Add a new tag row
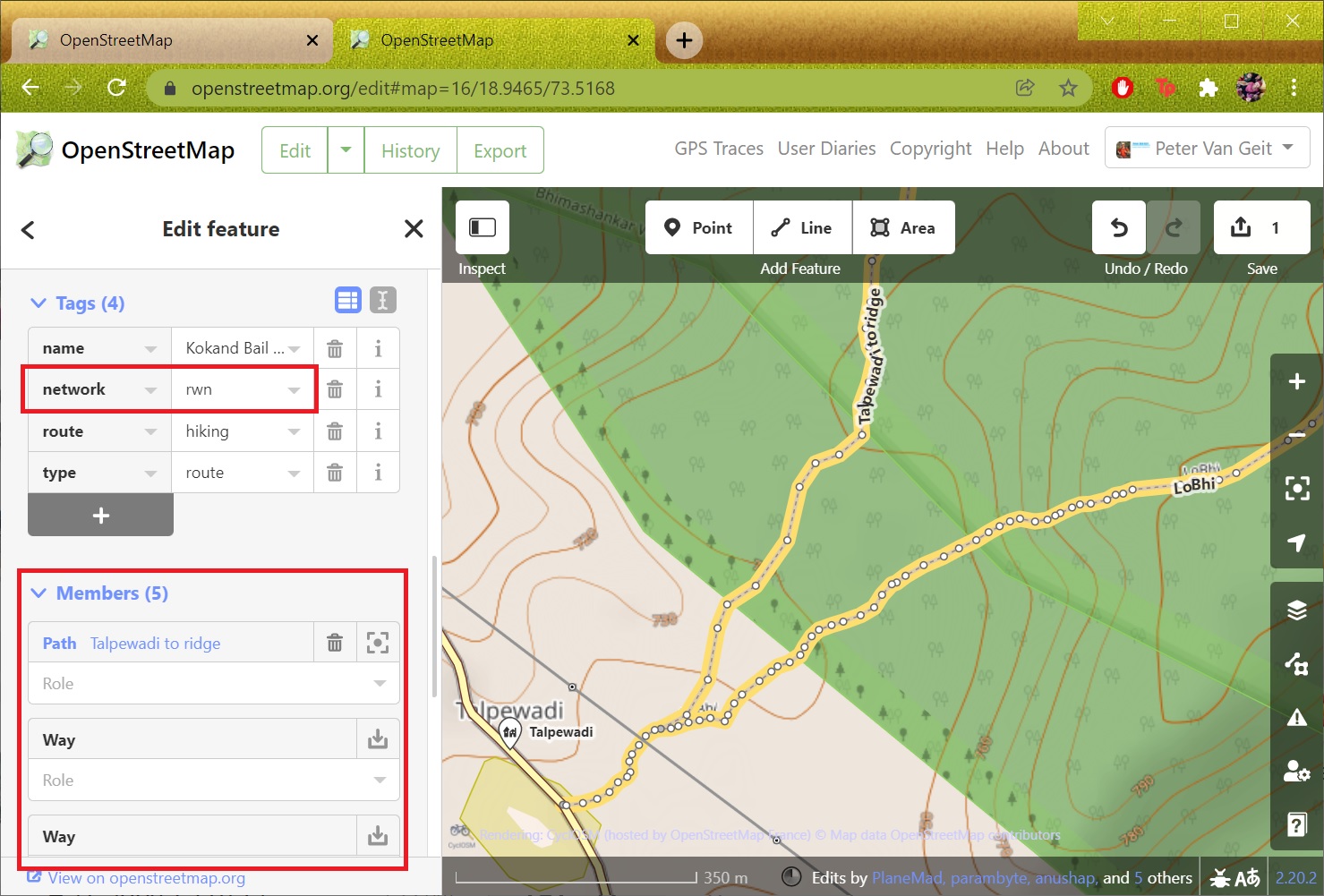This screenshot has width=1324, height=896. pos(100,515)
